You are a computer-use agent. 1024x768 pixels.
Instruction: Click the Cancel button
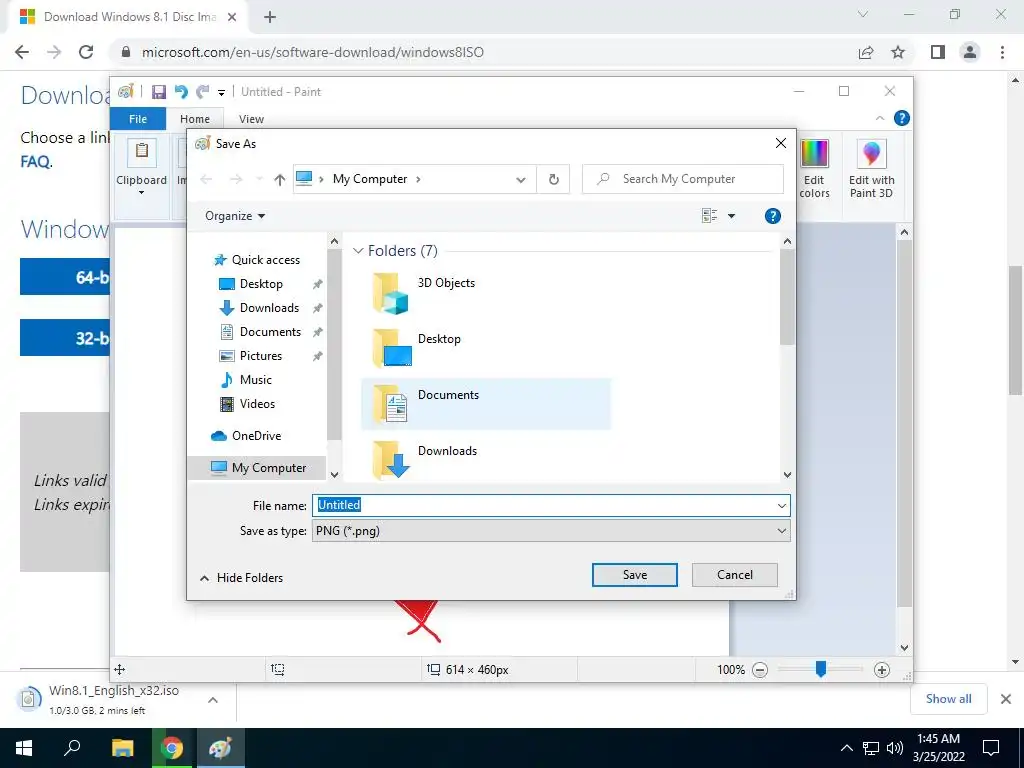(735, 575)
